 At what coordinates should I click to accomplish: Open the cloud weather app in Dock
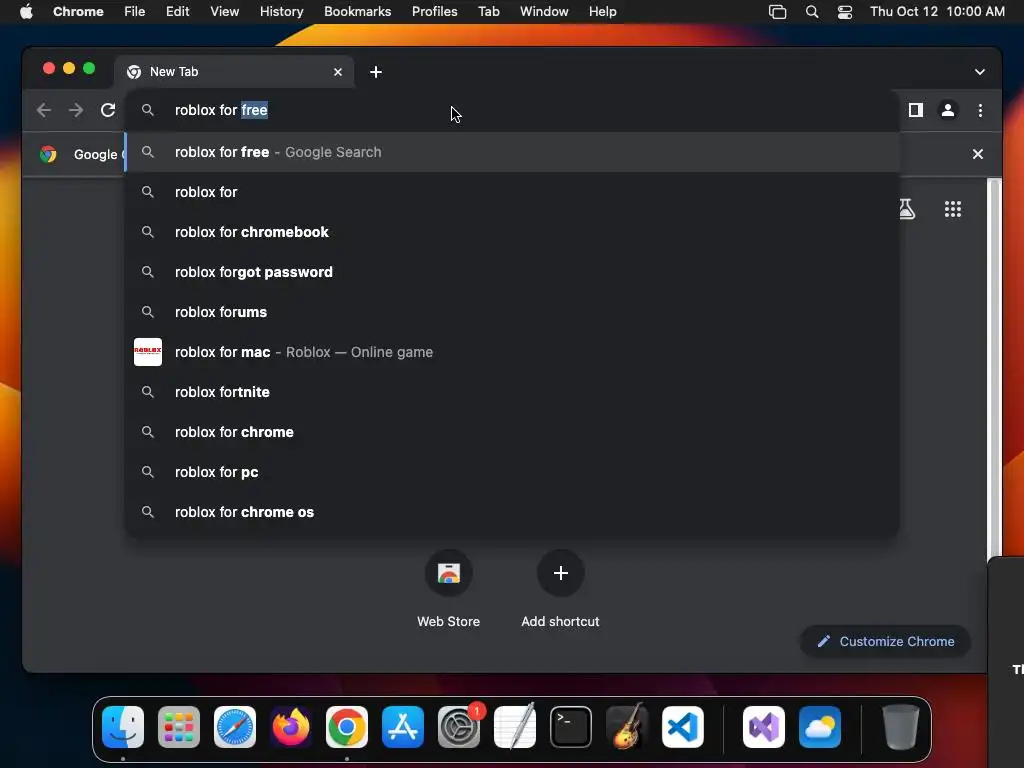point(820,727)
